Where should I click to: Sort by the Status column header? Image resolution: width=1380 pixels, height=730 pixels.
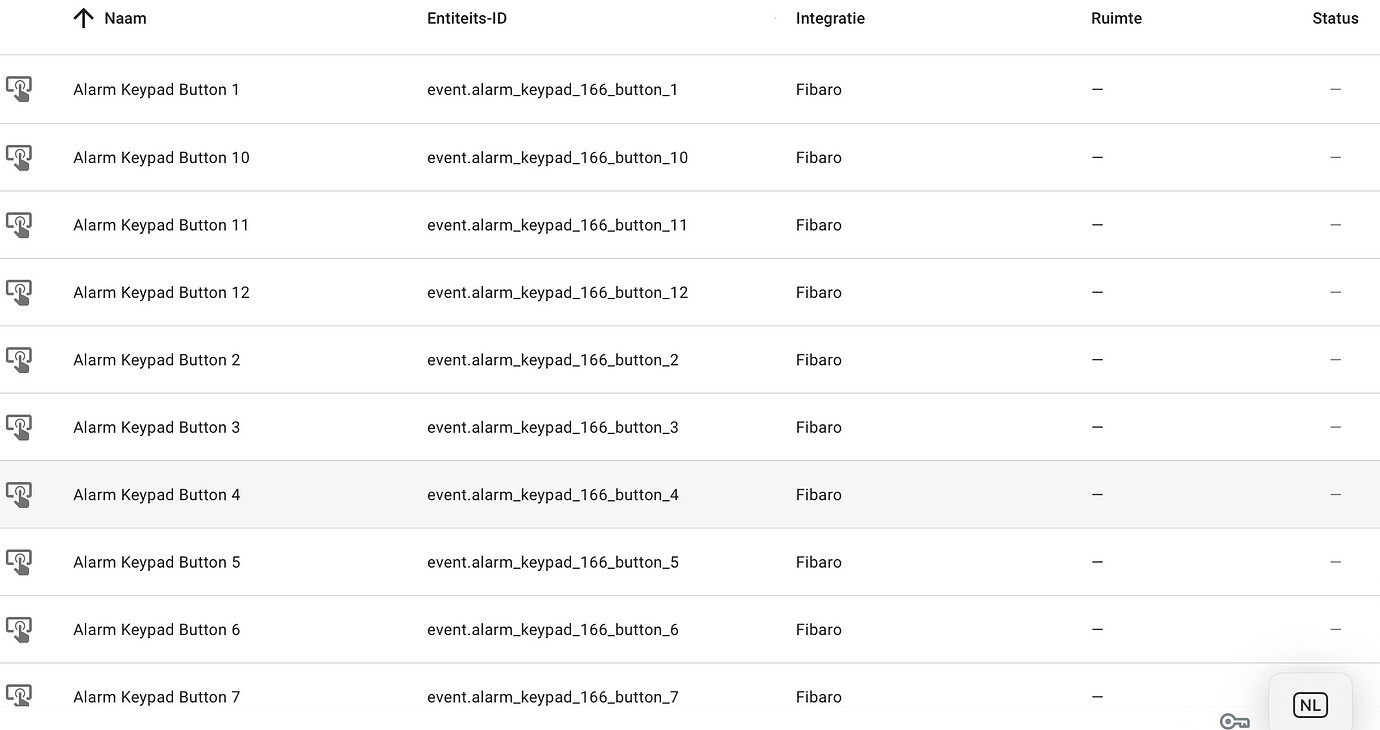(1335, 18)
